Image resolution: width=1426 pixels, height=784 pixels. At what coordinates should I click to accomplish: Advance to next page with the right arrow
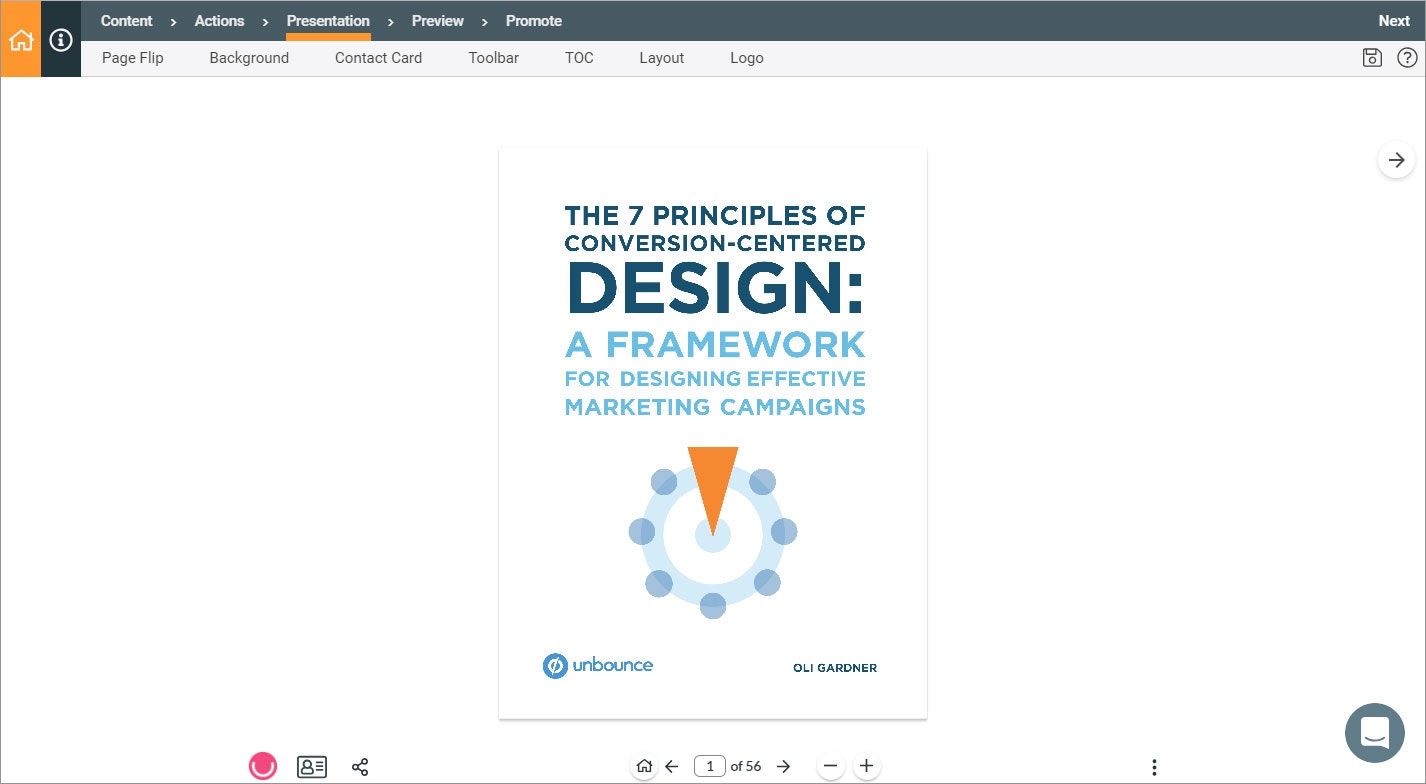tap(784, 766)
